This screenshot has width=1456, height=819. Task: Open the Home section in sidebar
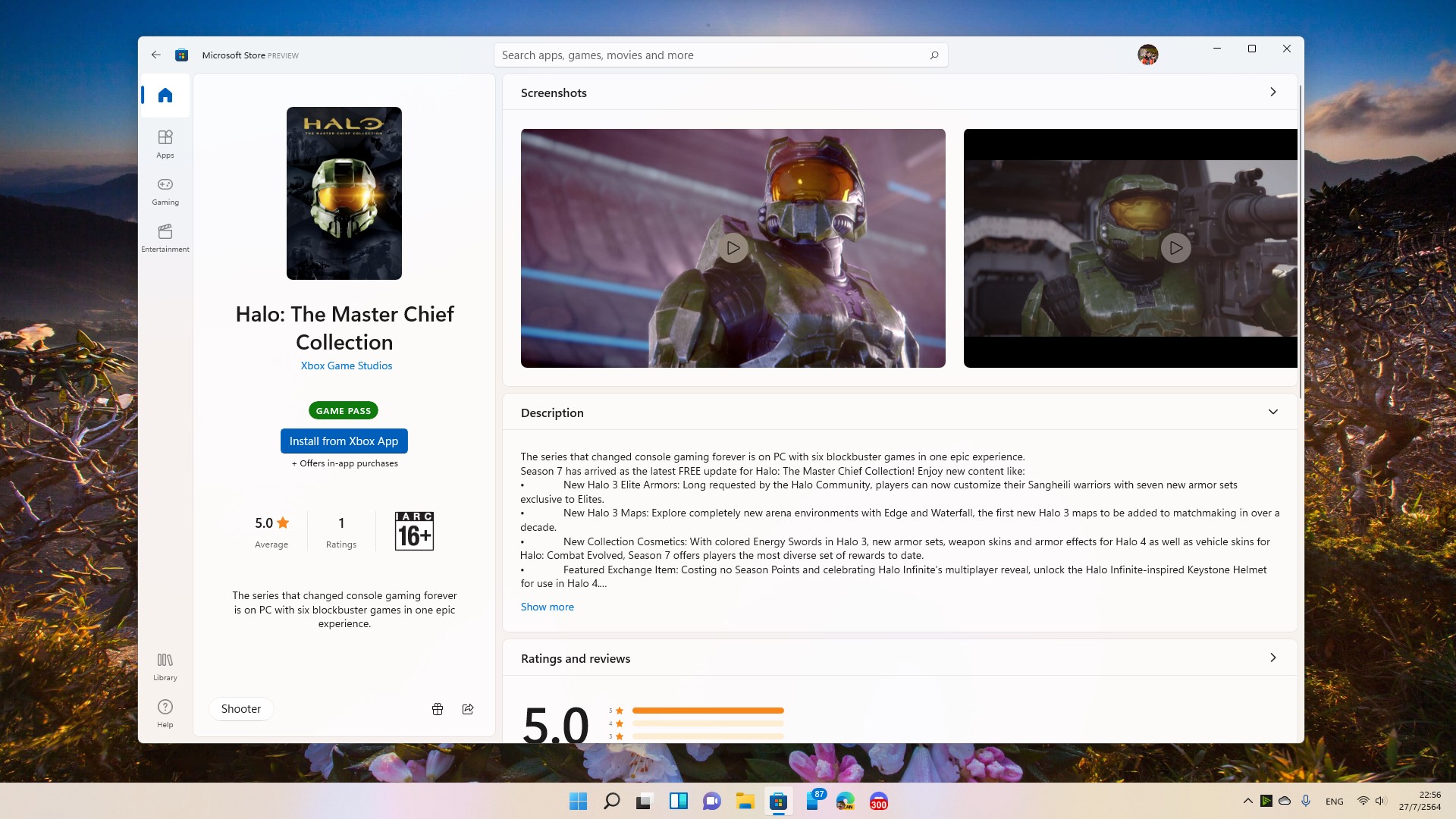pyautogui.click(x=165, y=96)
